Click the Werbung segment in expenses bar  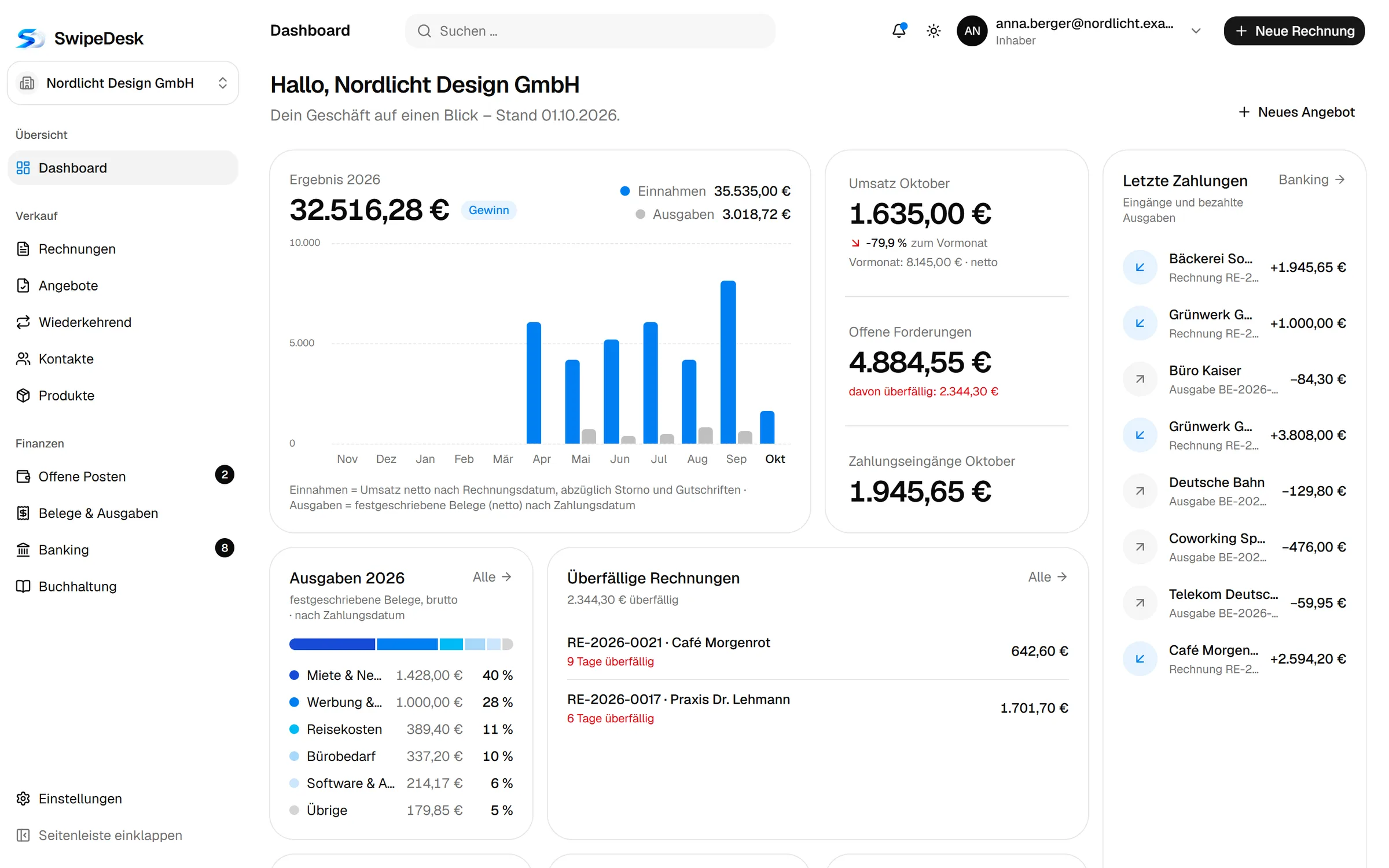[407, 644]
